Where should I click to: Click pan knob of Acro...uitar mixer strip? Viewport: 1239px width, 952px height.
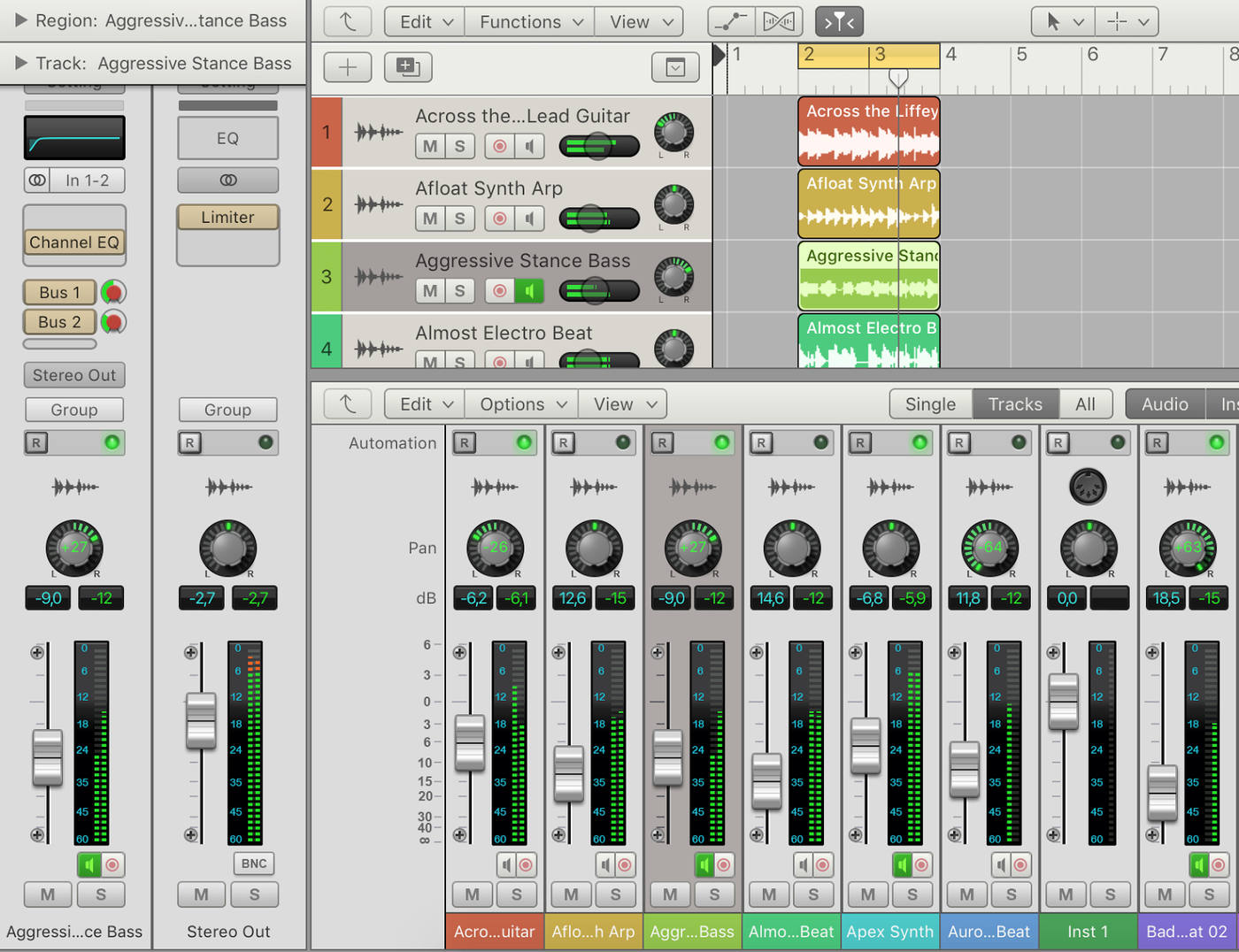click(x=496, y=548)
